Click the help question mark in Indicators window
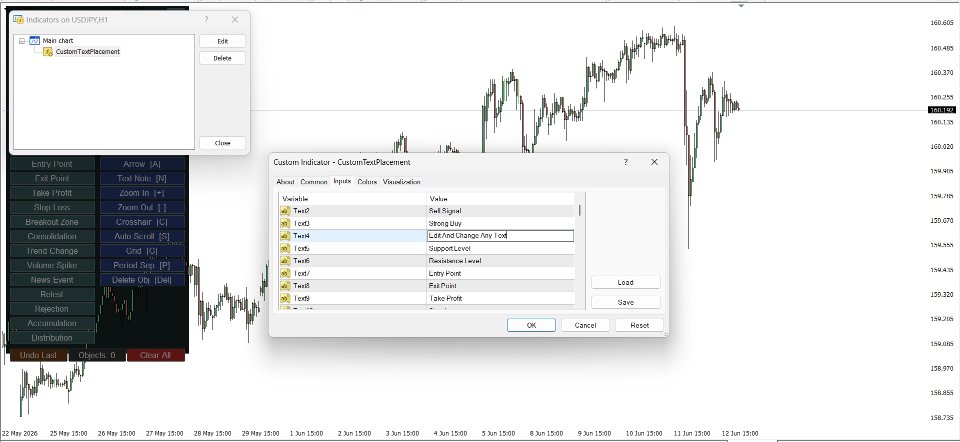The image size is (960, 442). click(x=206, y=20)
